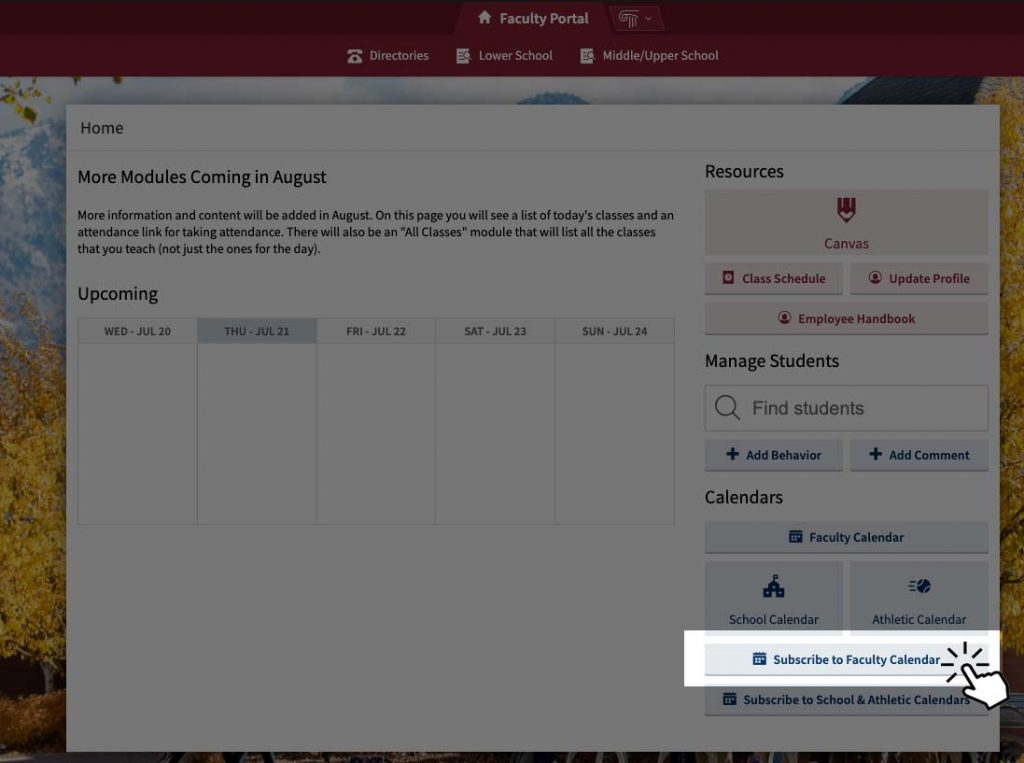Click the Athletic Calendar ball icon
The height and width of the screenshot is (763, 1024).
[919, 587]
